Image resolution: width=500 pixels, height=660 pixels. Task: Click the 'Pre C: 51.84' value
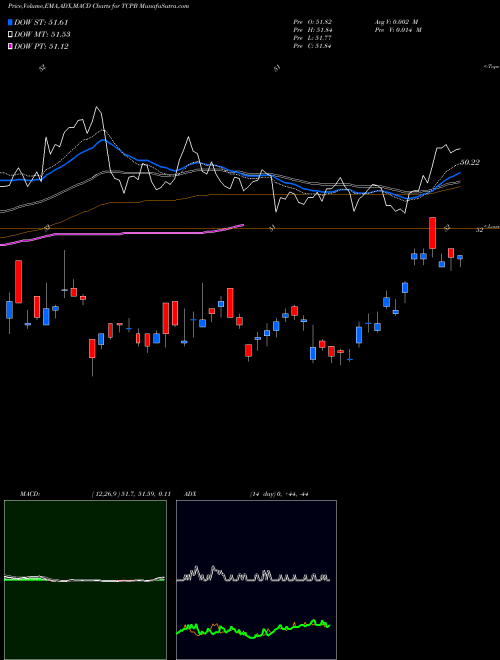tap(313, 46)
